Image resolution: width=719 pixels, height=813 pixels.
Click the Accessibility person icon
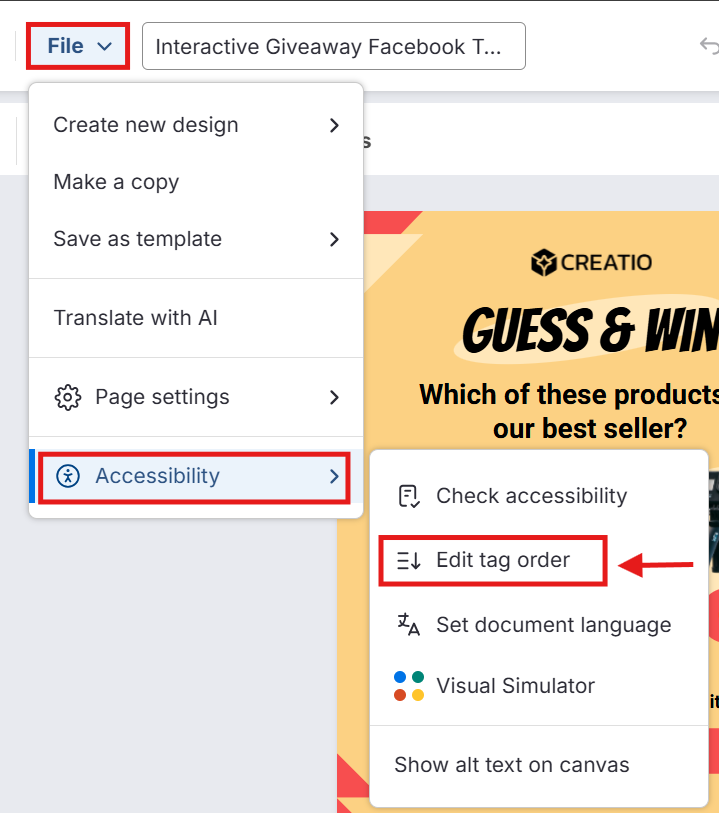click(x=67, y=476)
